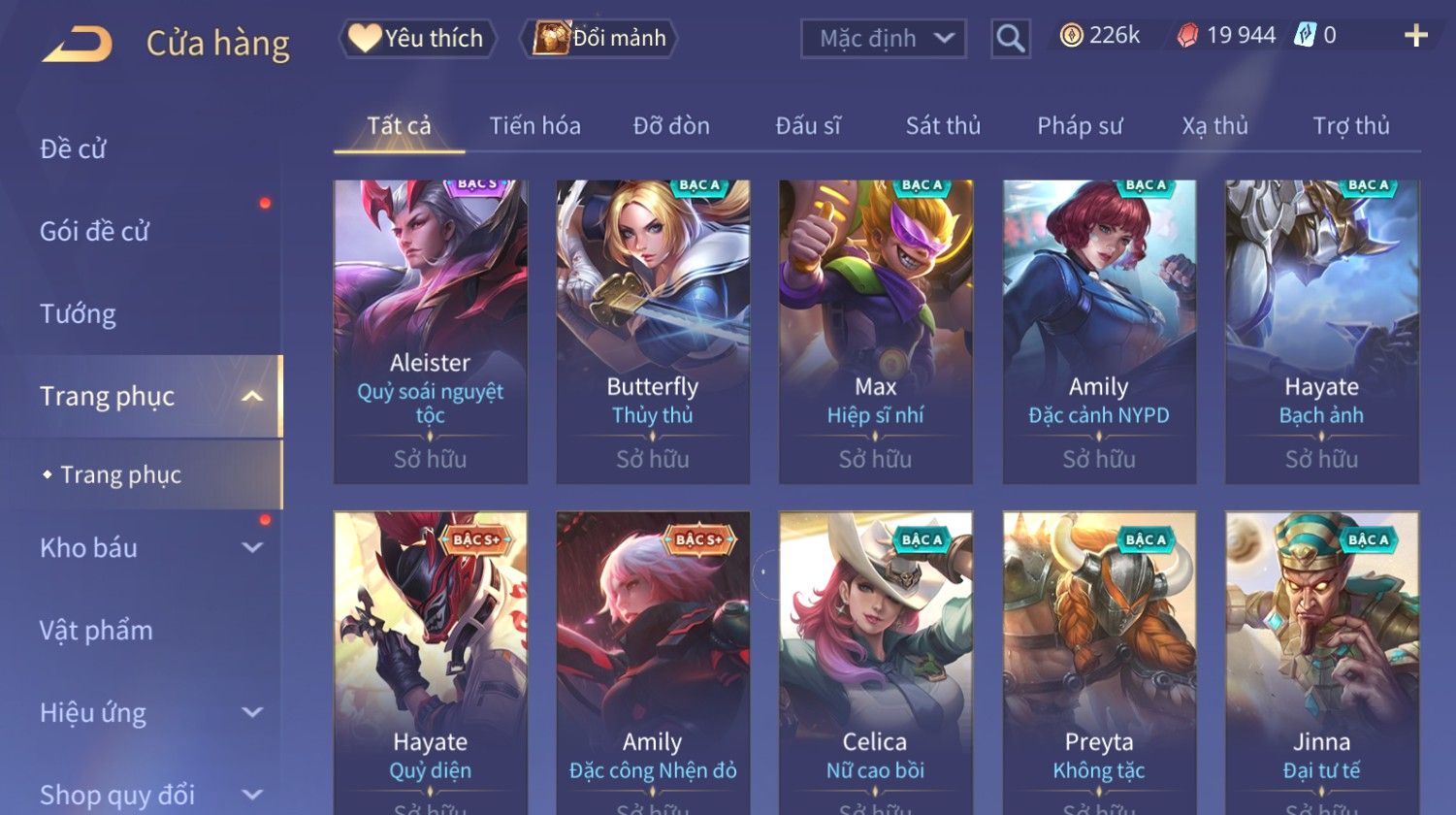Select Celica Nữ cao bồi skin card
This screenshot has height=815, width=1456.
point(876,664)
